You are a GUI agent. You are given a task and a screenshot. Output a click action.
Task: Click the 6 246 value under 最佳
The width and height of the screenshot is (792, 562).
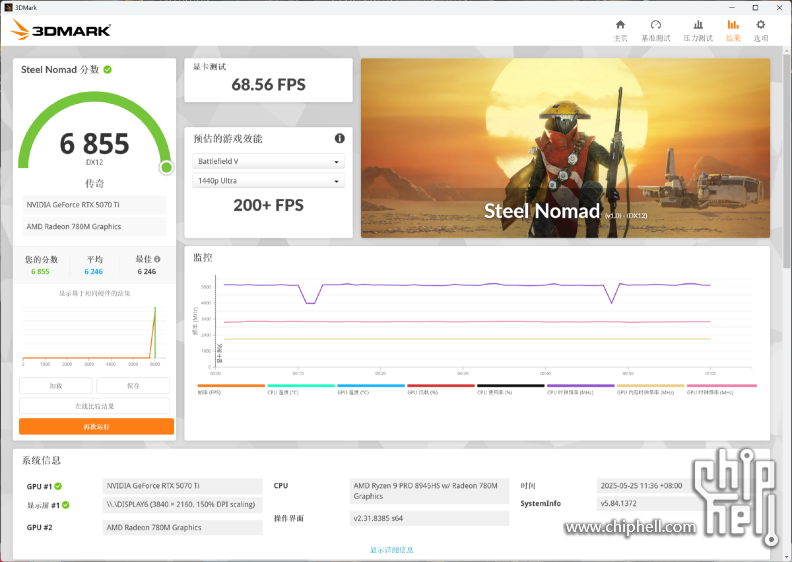coord(146,272)
